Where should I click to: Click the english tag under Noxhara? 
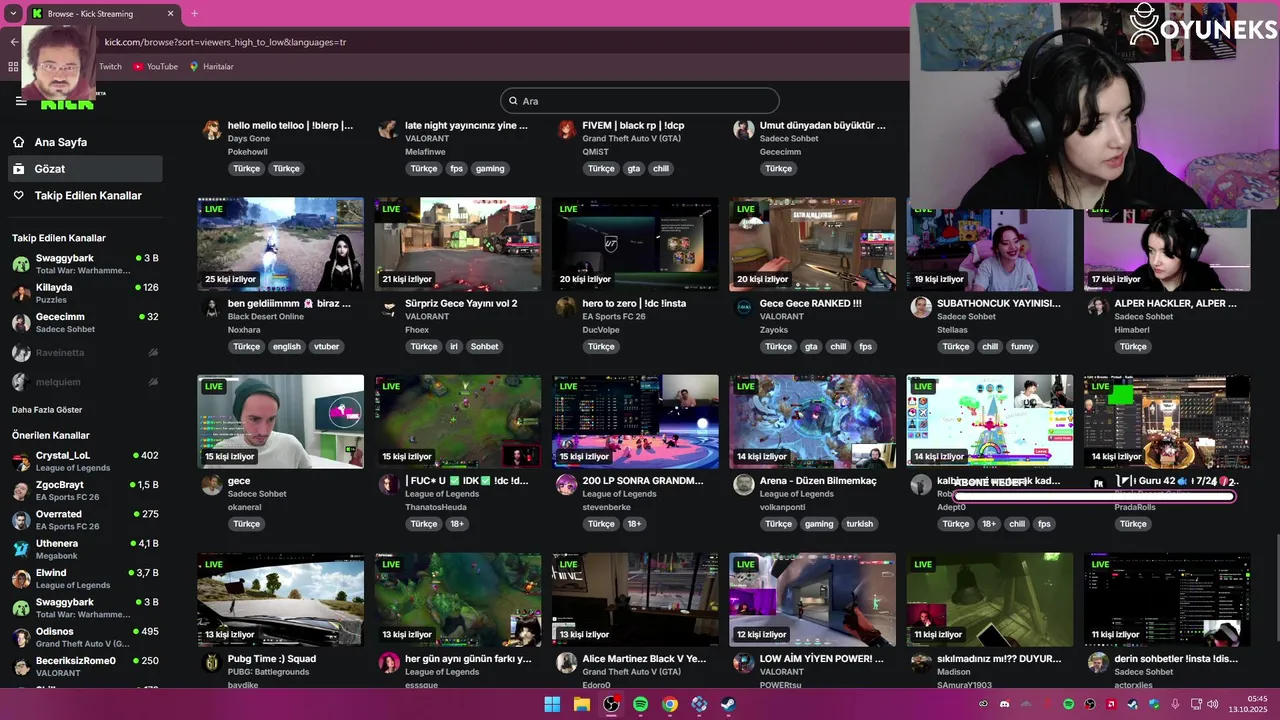click(286, 346)
